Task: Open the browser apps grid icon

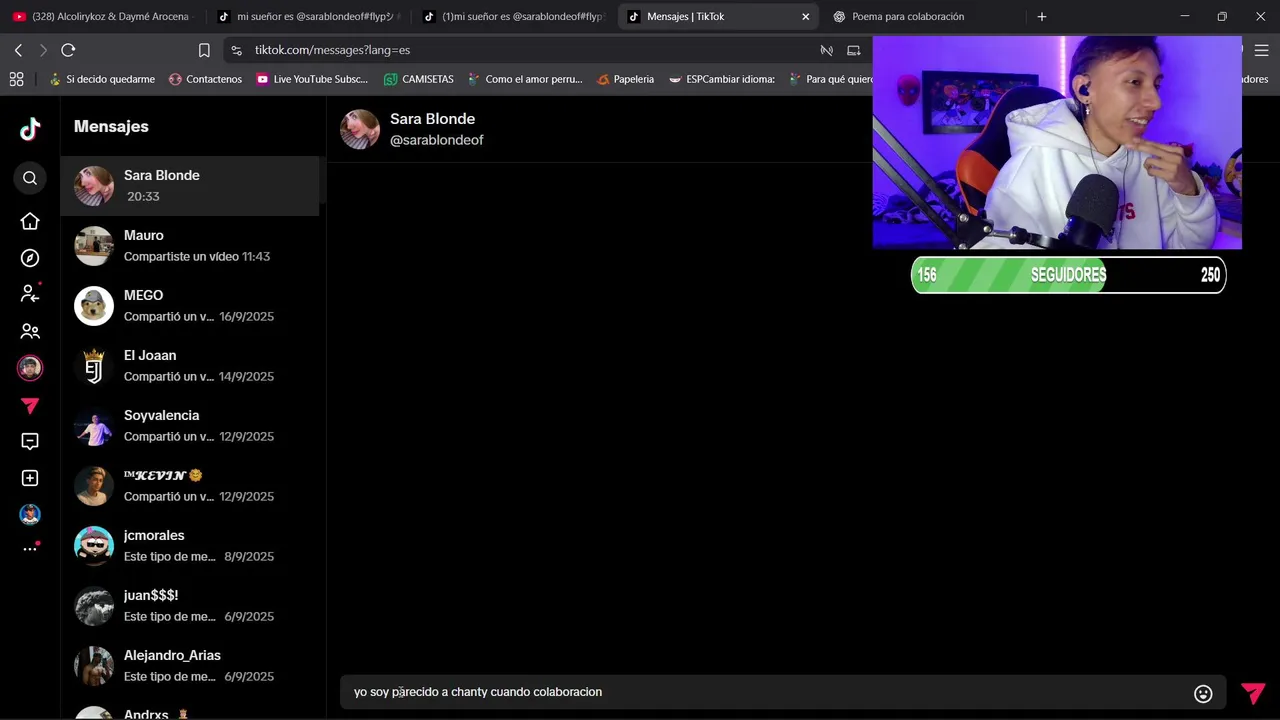Action: 16,79
